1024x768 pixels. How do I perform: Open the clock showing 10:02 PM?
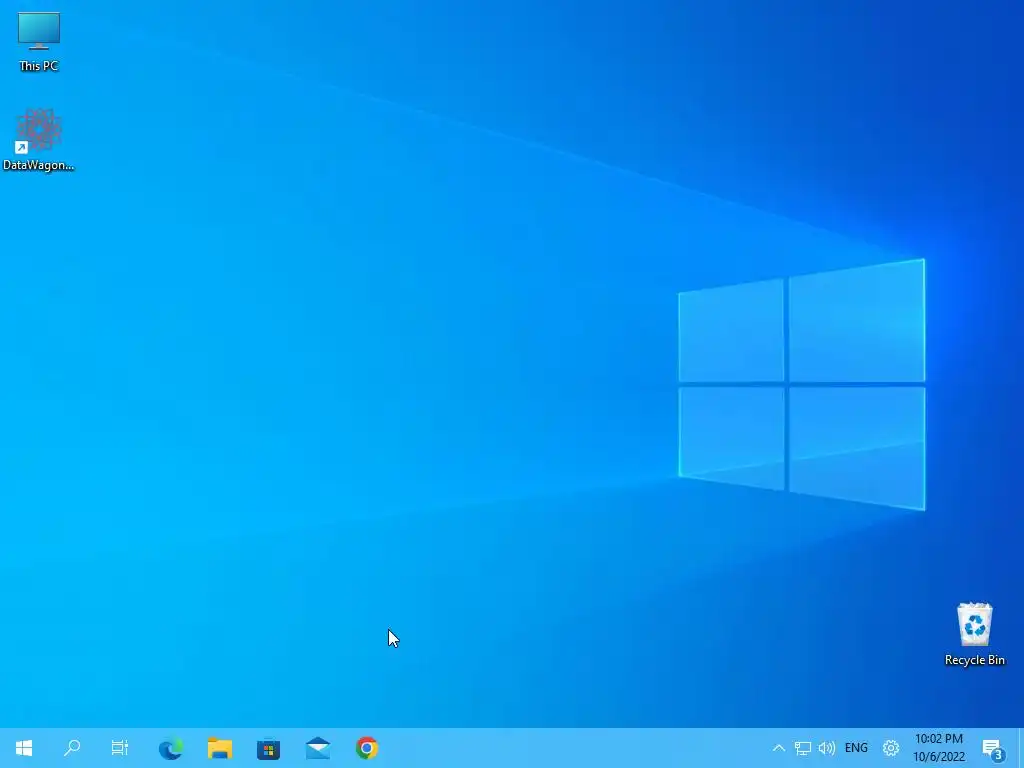(x=939, y=748)
